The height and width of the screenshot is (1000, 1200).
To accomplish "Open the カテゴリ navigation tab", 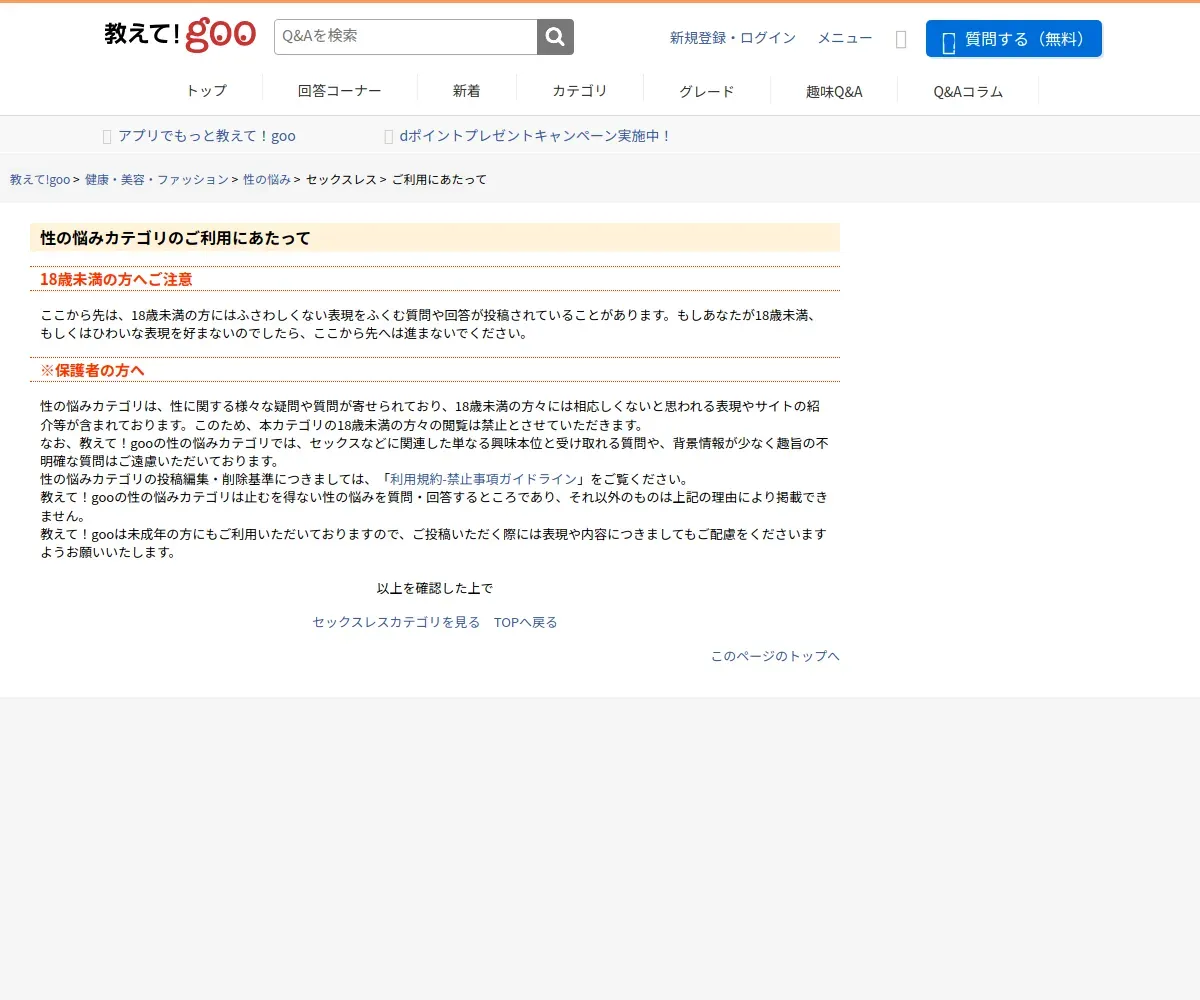I will pyautogui.click(x=580, y=91).
